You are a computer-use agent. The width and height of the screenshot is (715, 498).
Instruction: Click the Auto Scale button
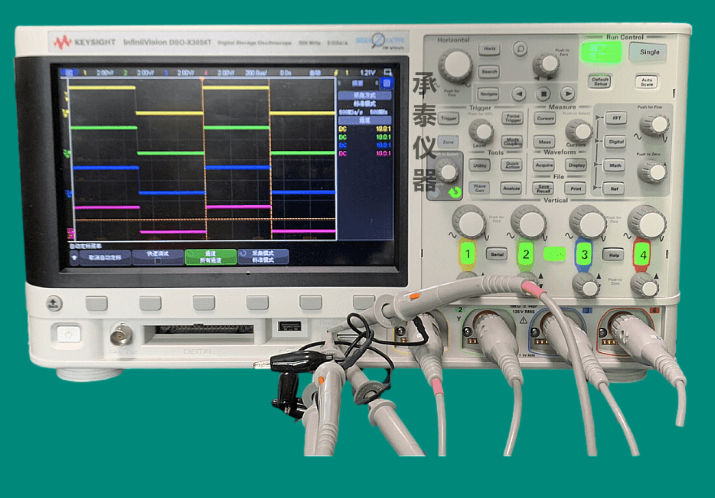647,82
